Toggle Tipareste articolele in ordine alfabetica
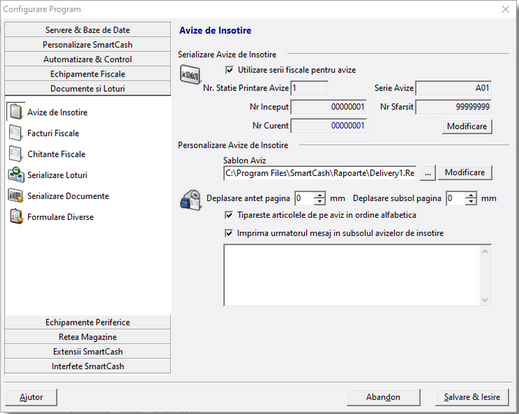The height and width of the screenshot is (414, 519). click(229, 215)
